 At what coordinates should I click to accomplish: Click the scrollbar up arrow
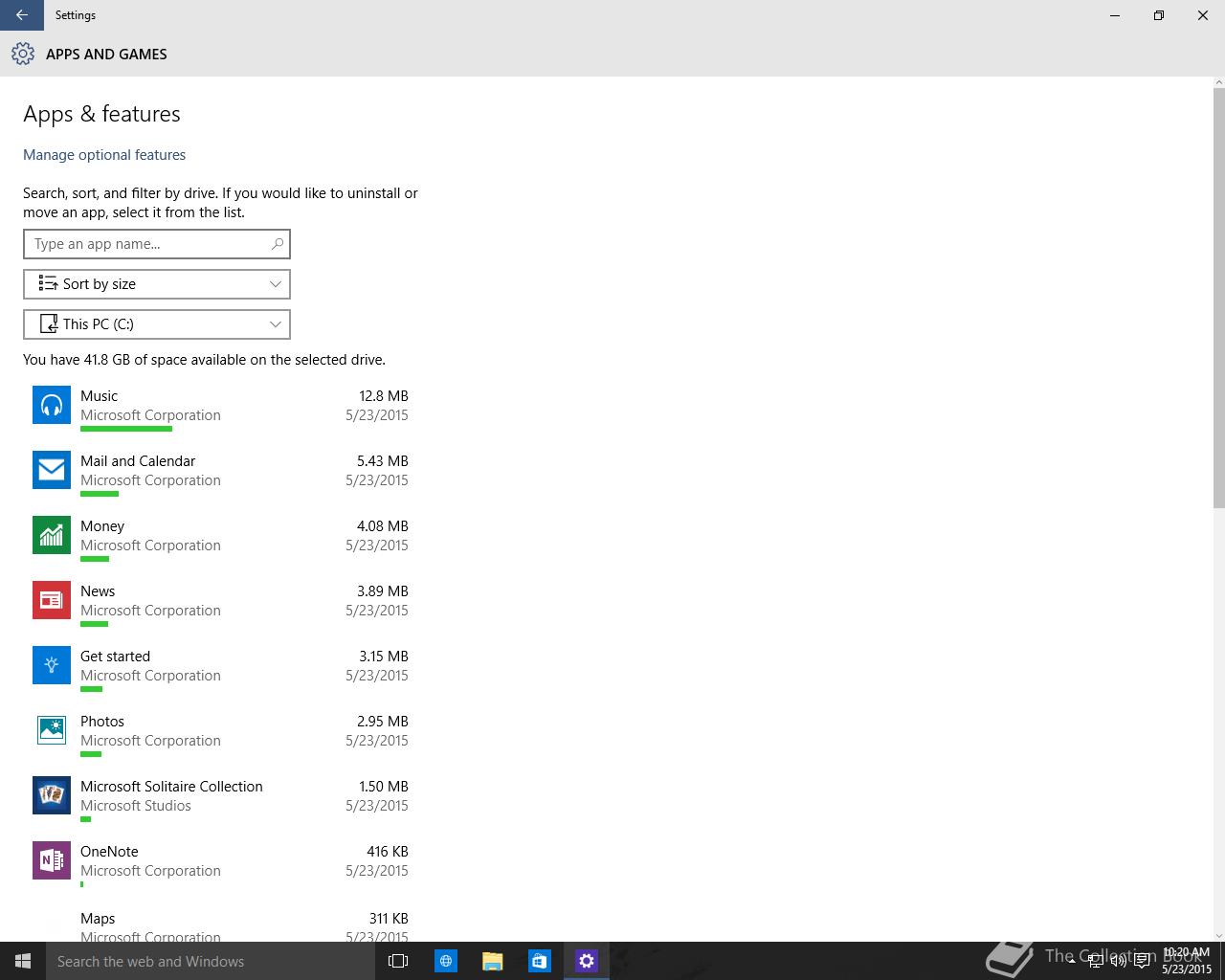point(1218,82)
